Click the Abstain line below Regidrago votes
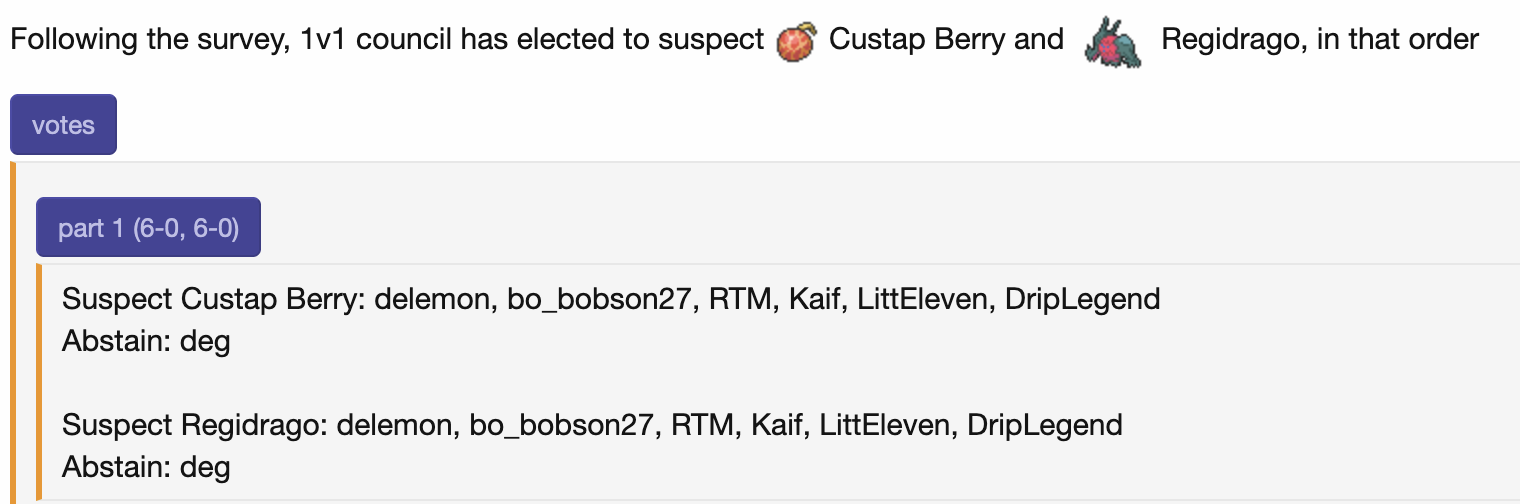Screen dimensions: 1520x504 pos(146,467)
